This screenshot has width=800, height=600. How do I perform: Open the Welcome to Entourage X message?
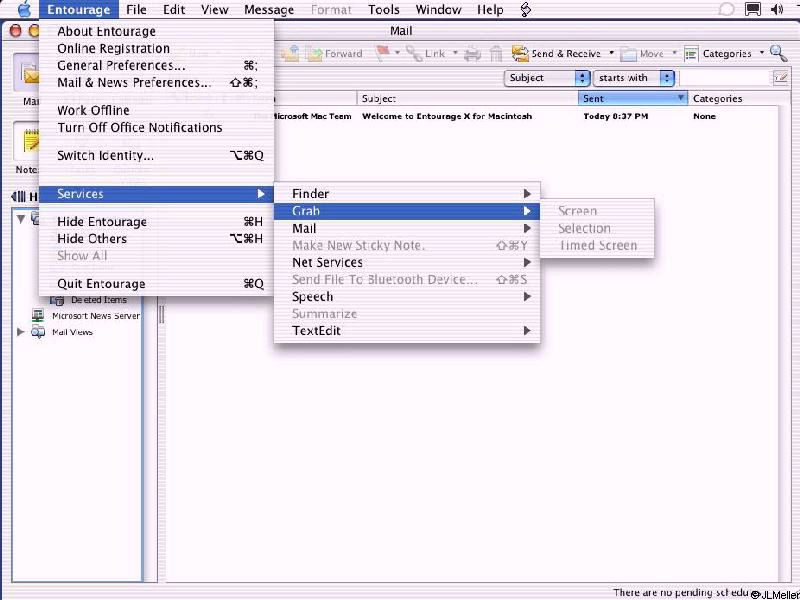point(446,116)
